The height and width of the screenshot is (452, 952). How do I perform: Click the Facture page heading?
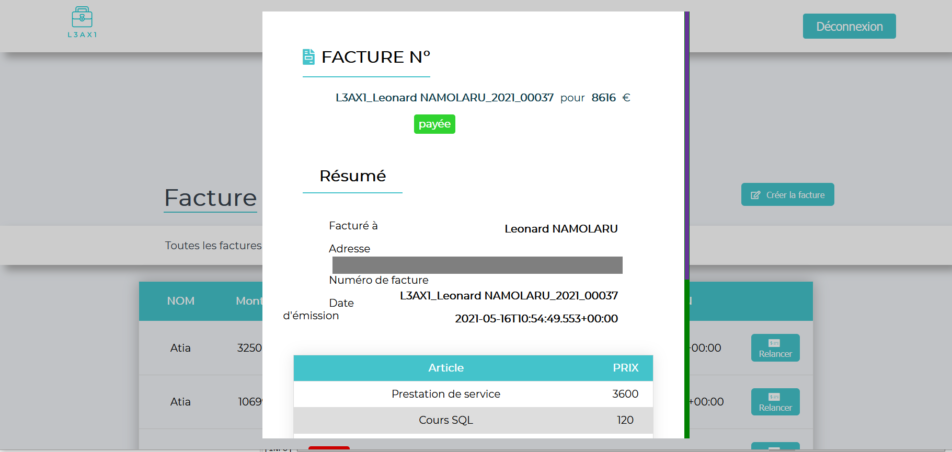click(210, 196)
